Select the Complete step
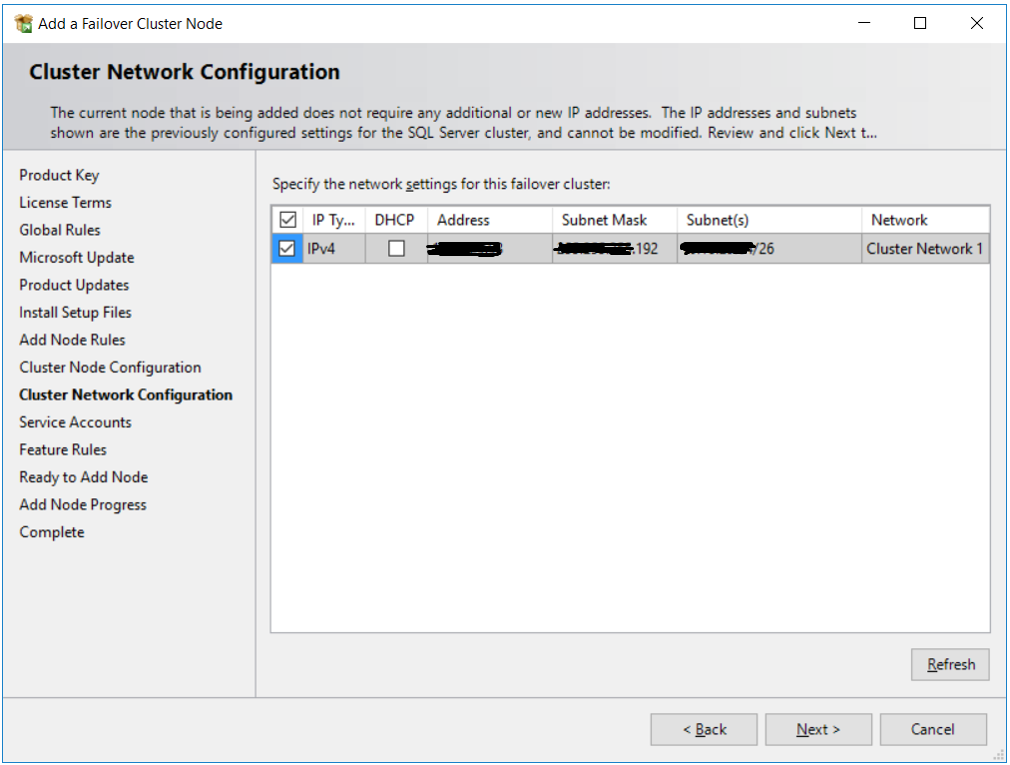This screenshot has width=1010, height=765. point(52,532)
